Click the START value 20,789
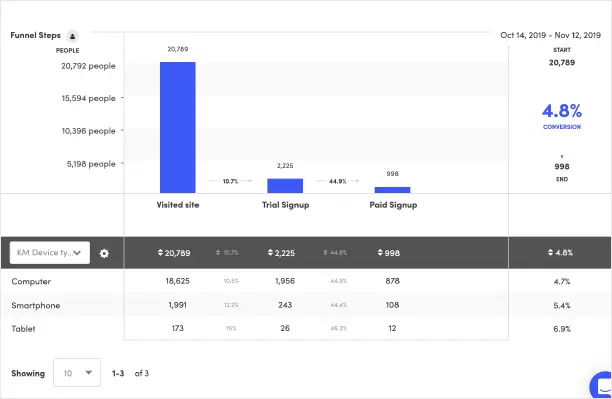Screen dimensions: 612x399 [562, 62]
